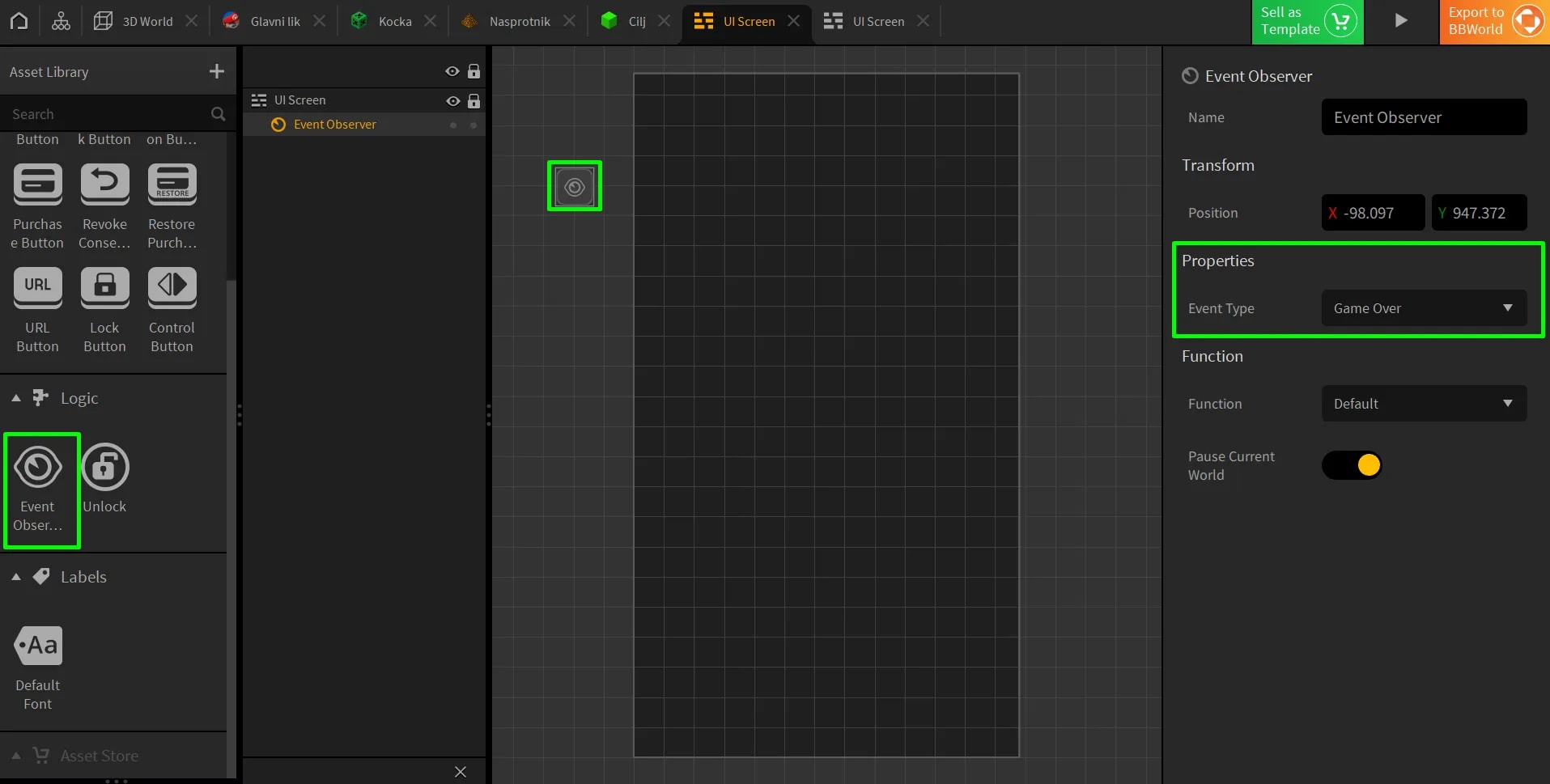This screenshot has width=1550, height=784.
Task: Select the Unlock logic asset icon
Action: point(105,468)
